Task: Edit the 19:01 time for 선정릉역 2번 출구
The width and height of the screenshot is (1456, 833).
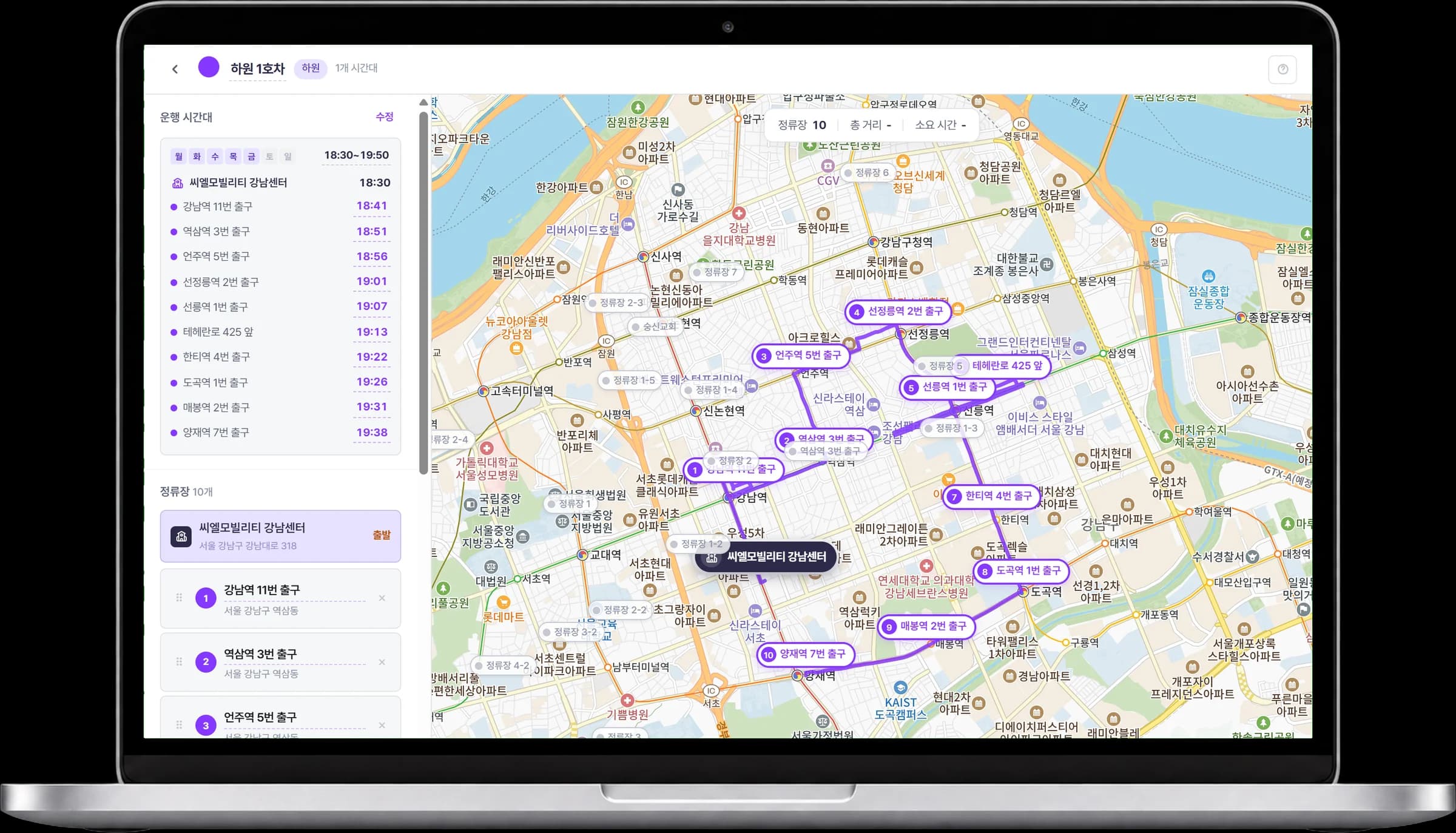Action: (371, 281)
